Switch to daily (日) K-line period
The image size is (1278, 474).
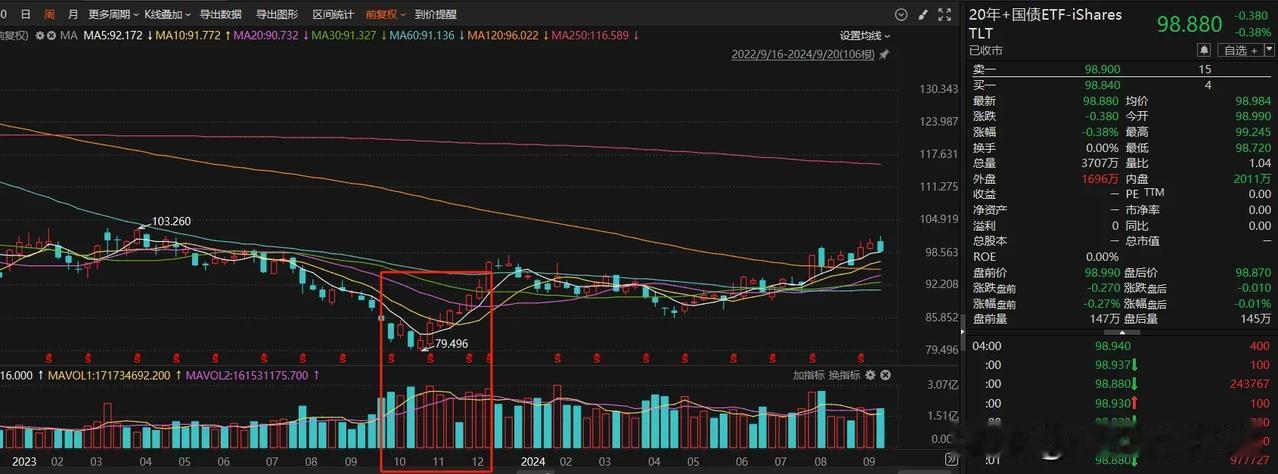(25, 15)
